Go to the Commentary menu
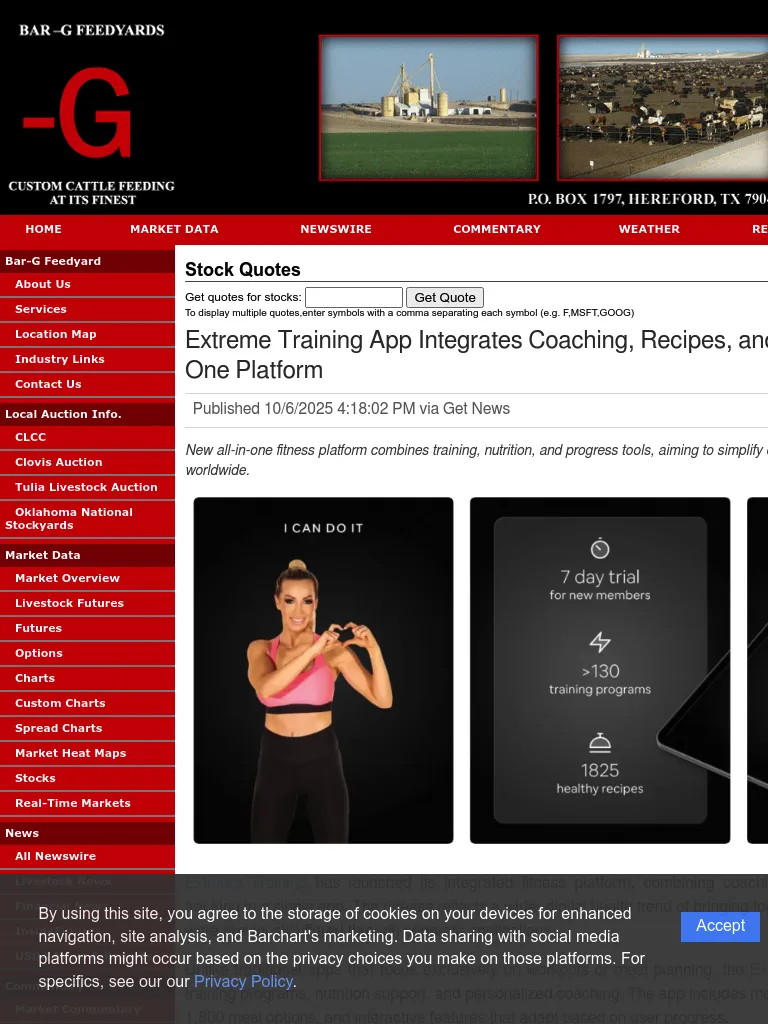The height and width of the screenshot is (1024, 768). [497, 229]
